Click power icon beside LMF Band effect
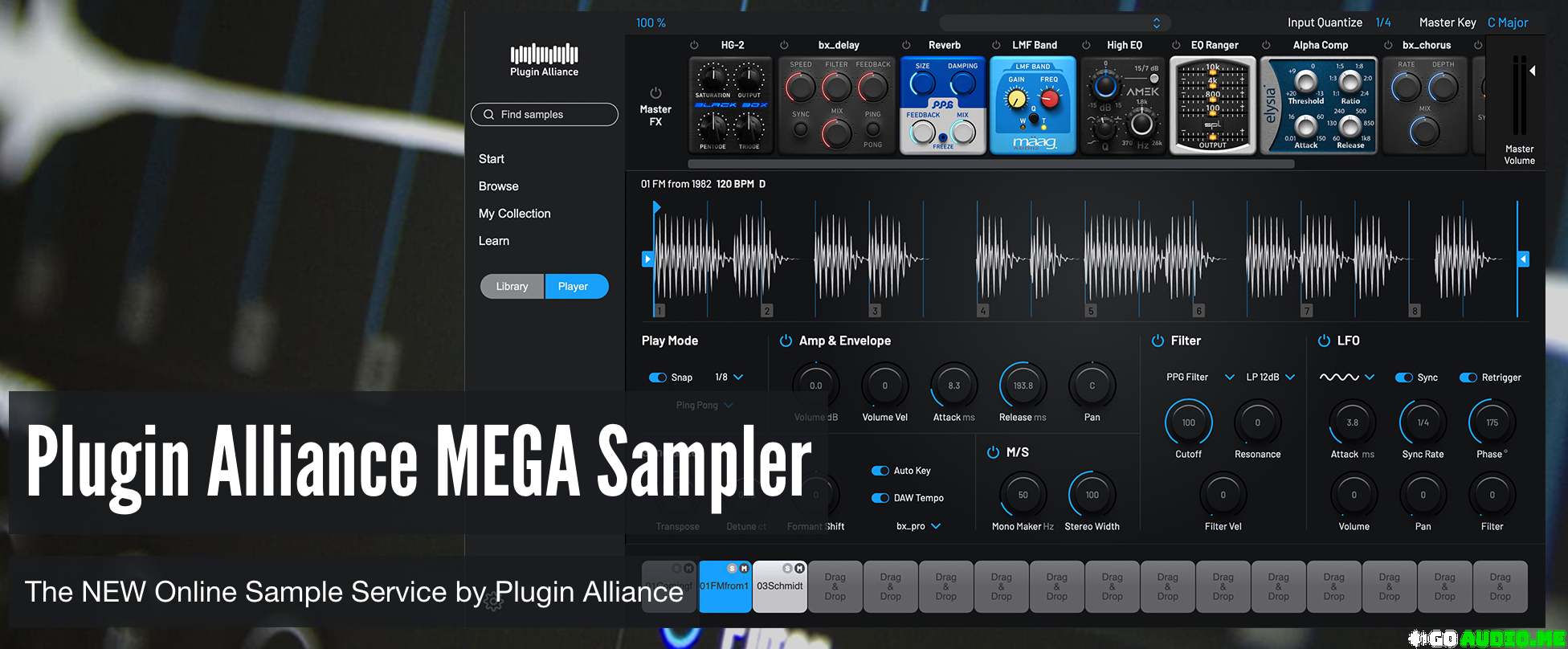 (x=996, y=45)
